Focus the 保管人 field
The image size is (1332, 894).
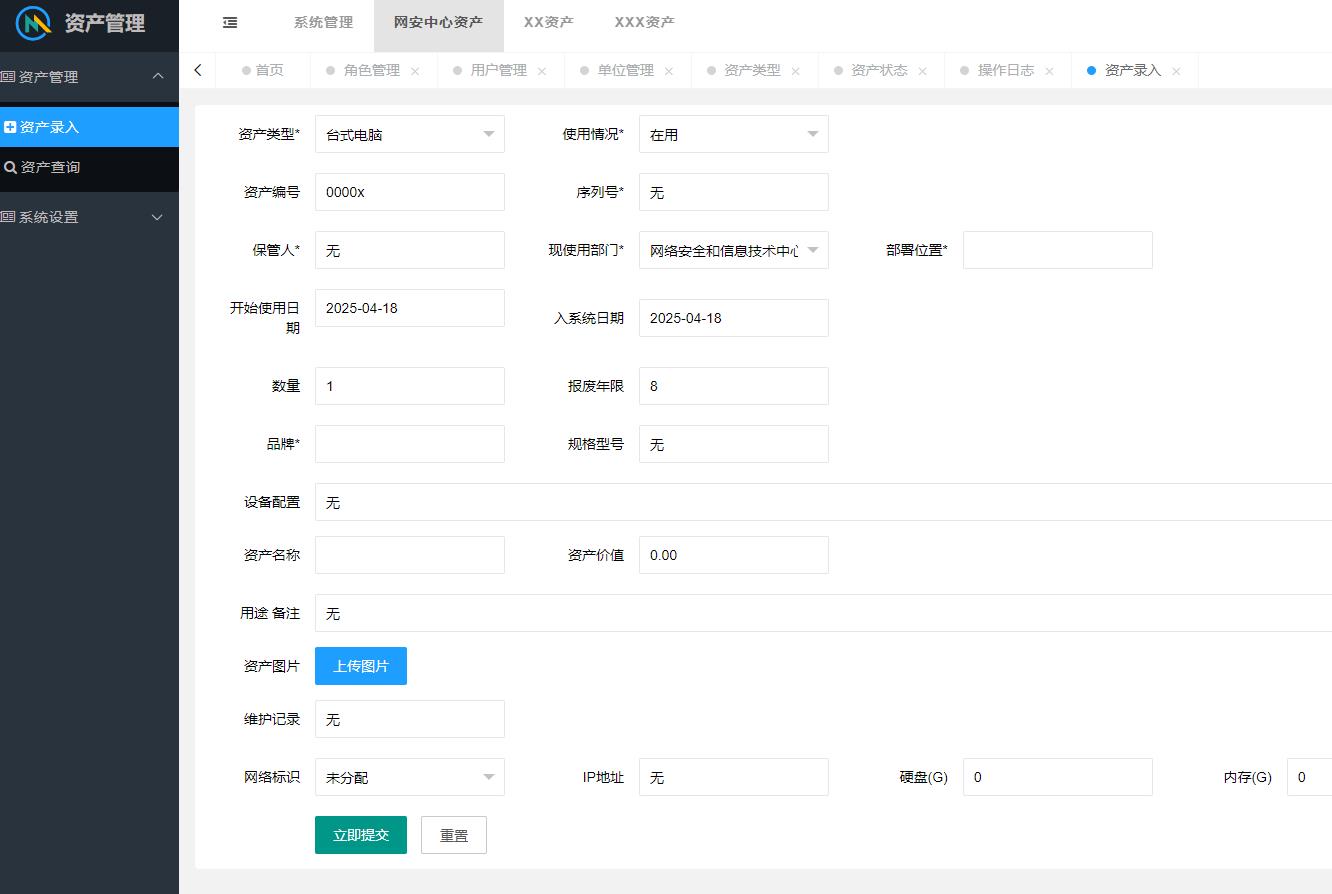pos(410,250)
